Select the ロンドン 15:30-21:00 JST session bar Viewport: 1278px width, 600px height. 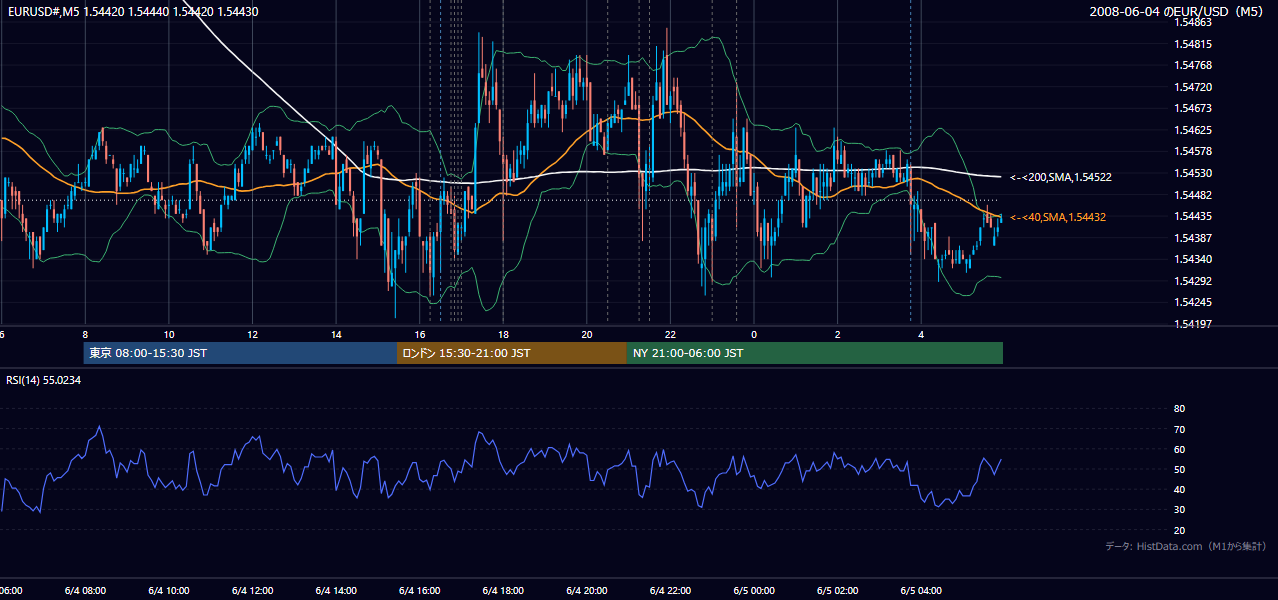click(x=512, y=353)
